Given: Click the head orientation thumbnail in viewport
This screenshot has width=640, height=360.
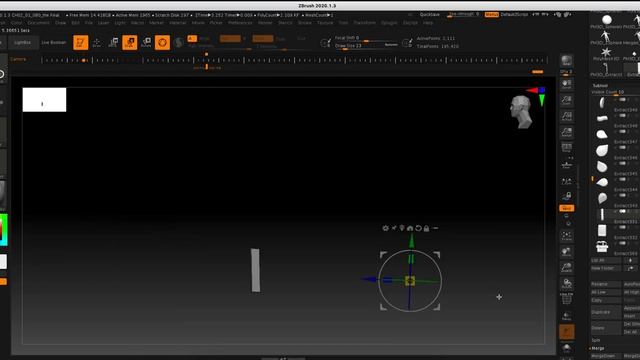Looking at the screenshot, I should click(521, 112).
